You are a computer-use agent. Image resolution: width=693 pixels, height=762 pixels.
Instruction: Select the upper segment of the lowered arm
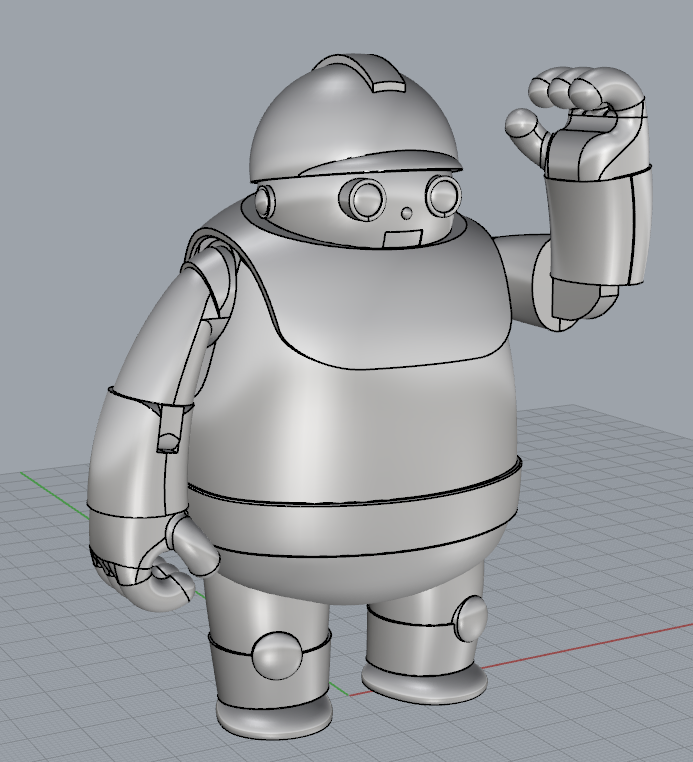(160, 335)
